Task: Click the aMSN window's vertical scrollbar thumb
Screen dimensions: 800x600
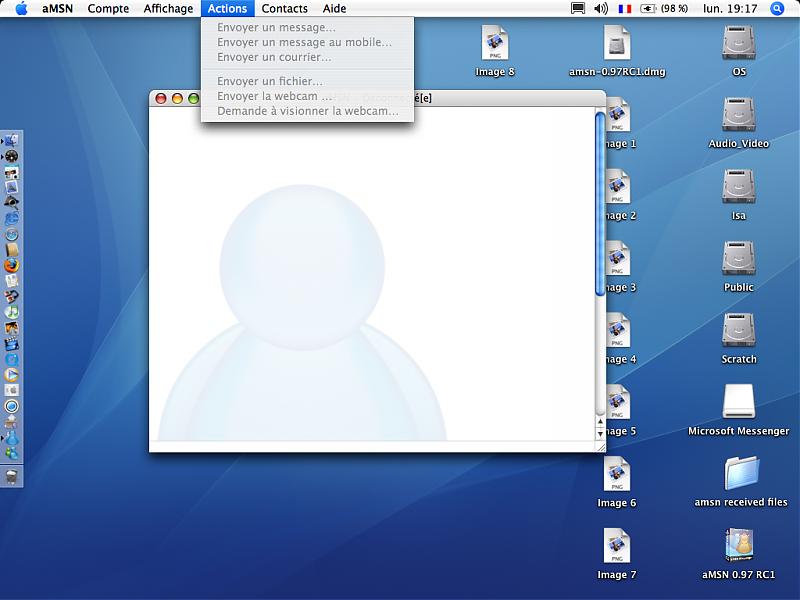Action: click(x=599, y=205)
